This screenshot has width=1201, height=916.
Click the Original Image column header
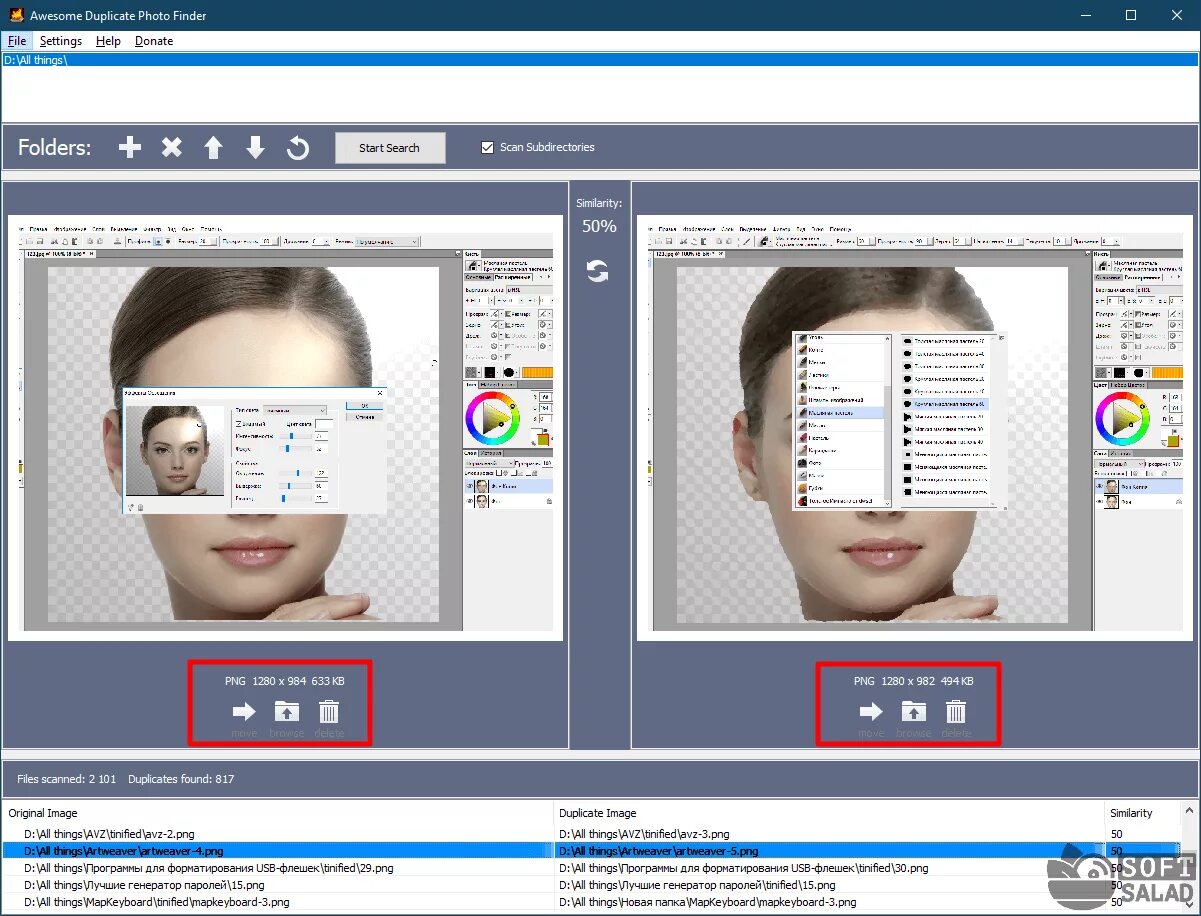click(277, 813)
